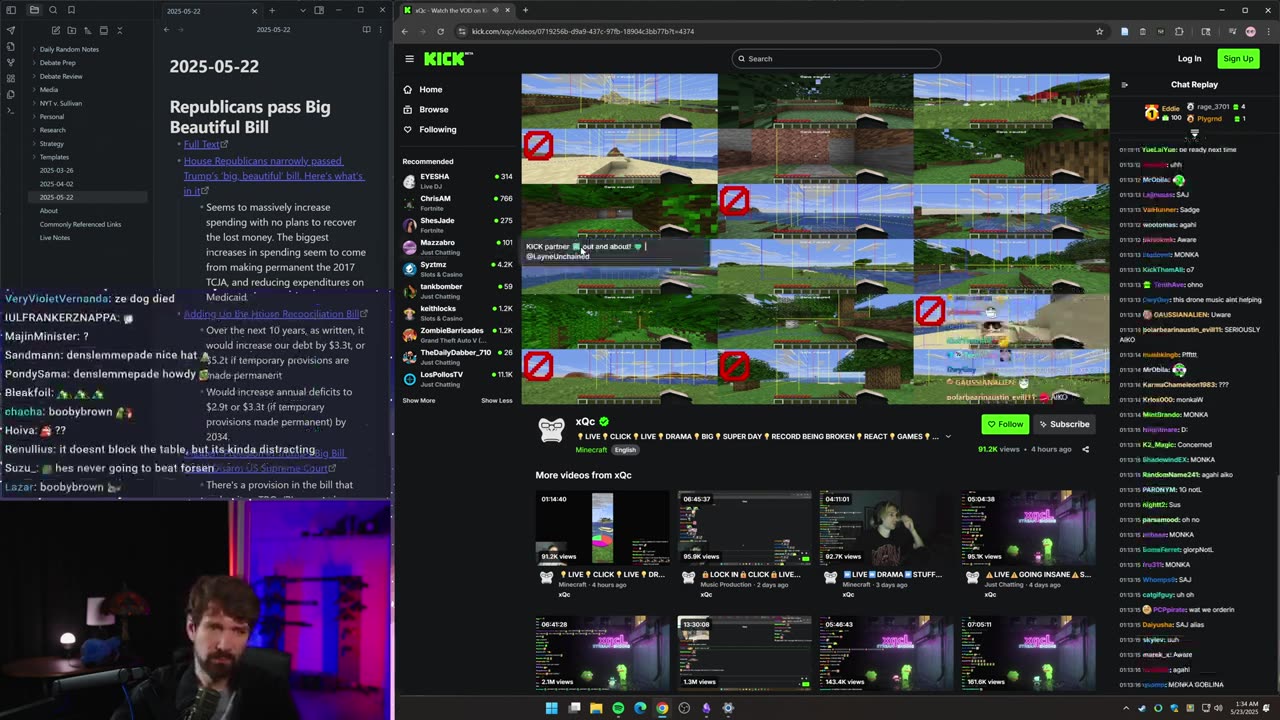
Task: Click the Log In button
Action: point(1189,58)
